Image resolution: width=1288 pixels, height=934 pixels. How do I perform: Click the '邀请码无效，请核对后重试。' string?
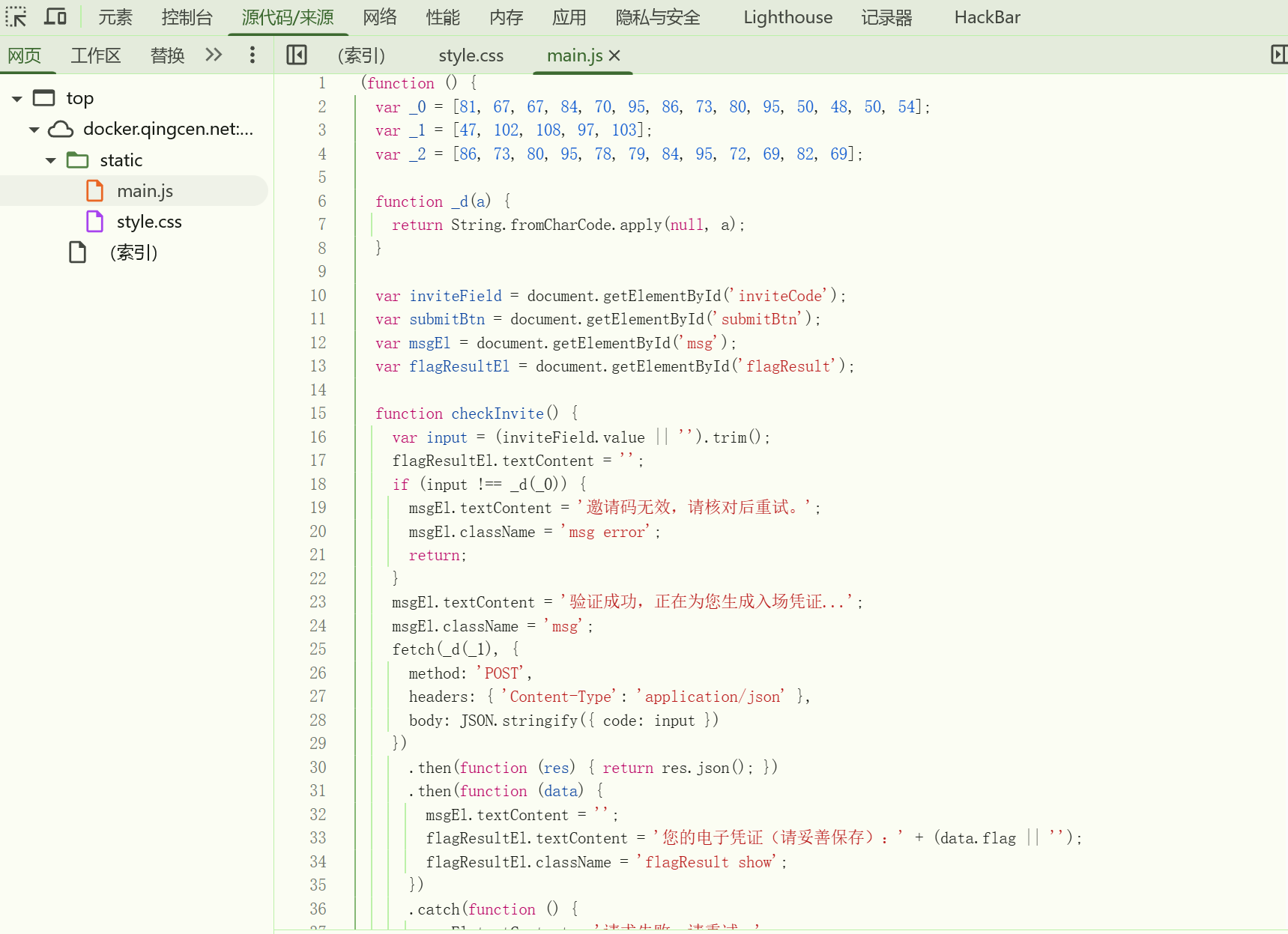coord(694,508)
